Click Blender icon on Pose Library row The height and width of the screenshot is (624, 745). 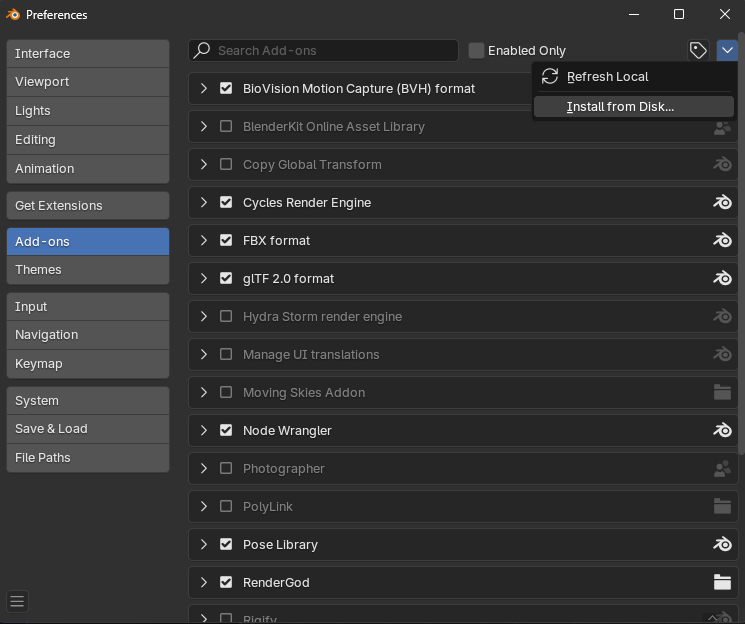coord(722,545)
